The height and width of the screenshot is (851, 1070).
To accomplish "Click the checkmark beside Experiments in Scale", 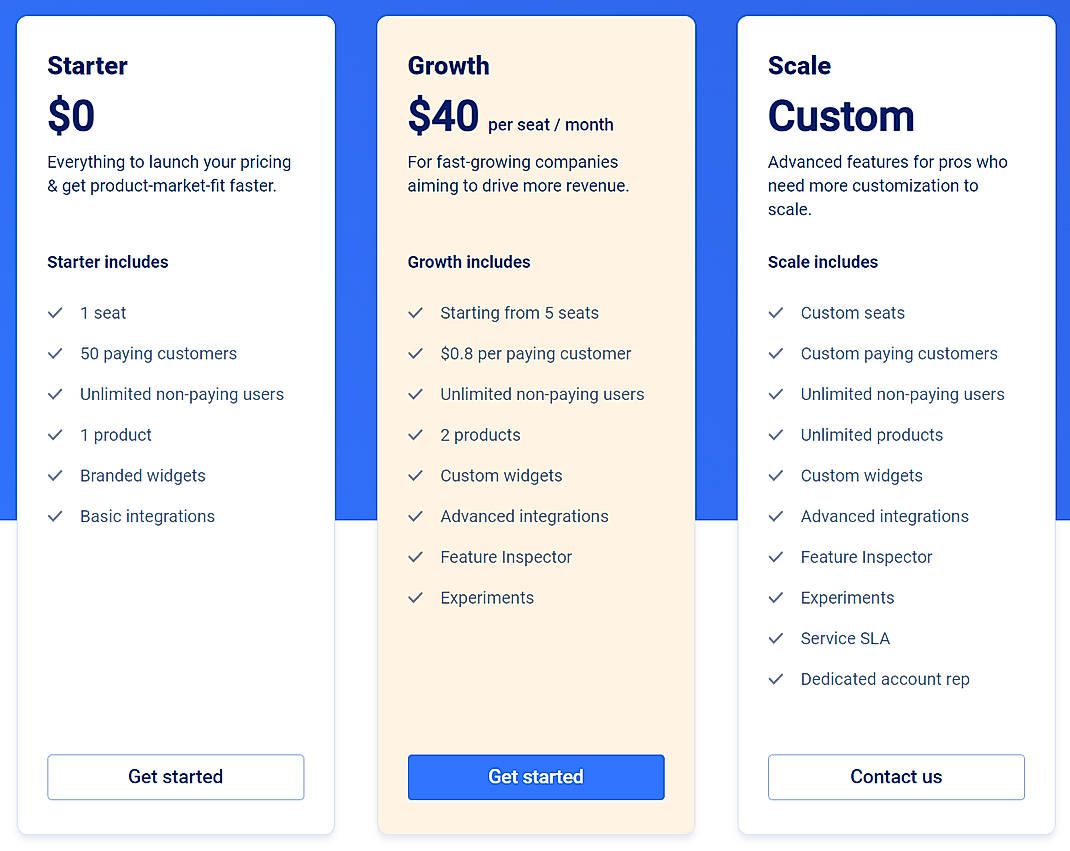I will pyautogui.click(x=776, y=598).
